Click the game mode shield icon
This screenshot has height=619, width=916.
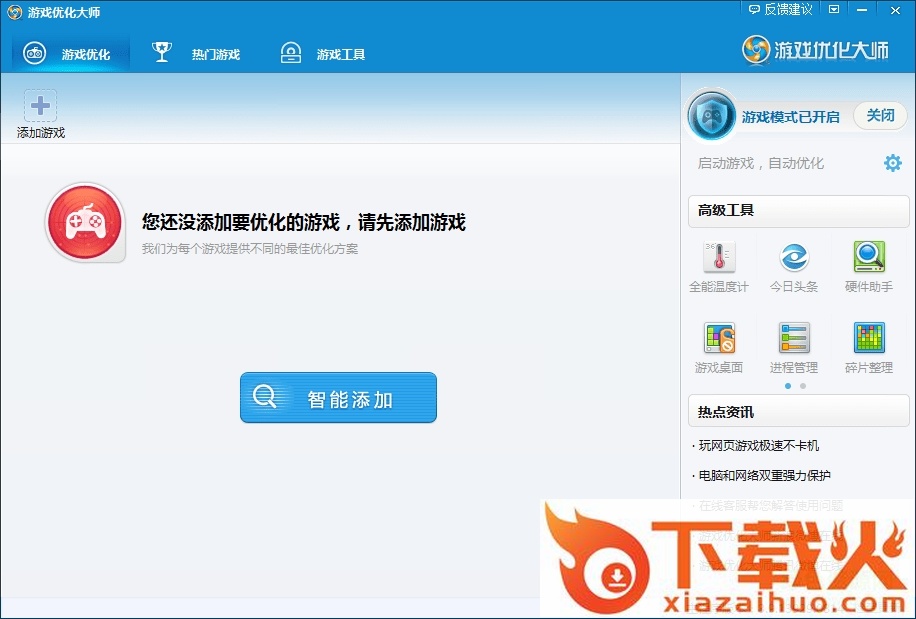(711, 116)
